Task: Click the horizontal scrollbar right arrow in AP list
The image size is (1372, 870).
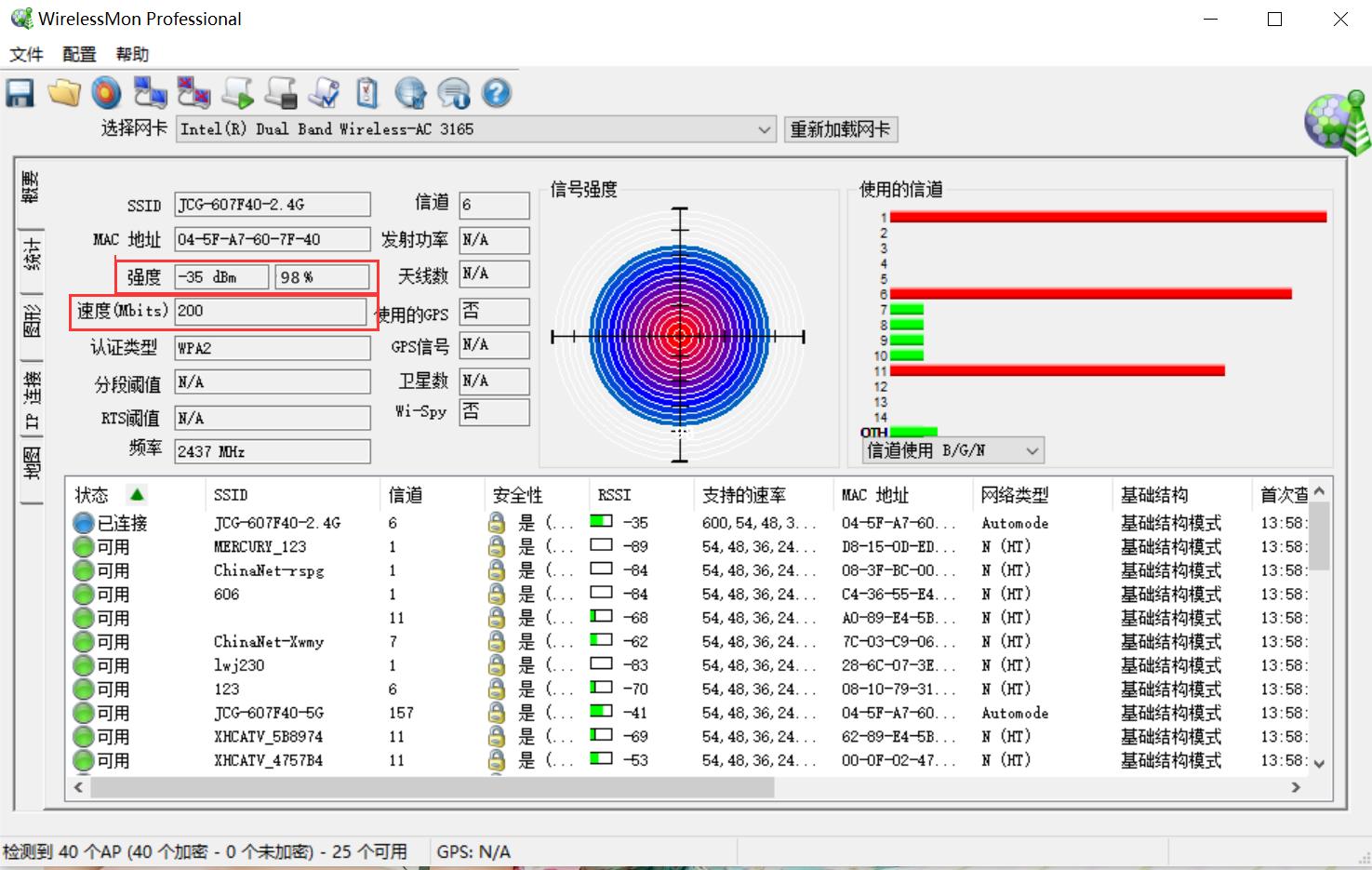Action: point(1296,787)
